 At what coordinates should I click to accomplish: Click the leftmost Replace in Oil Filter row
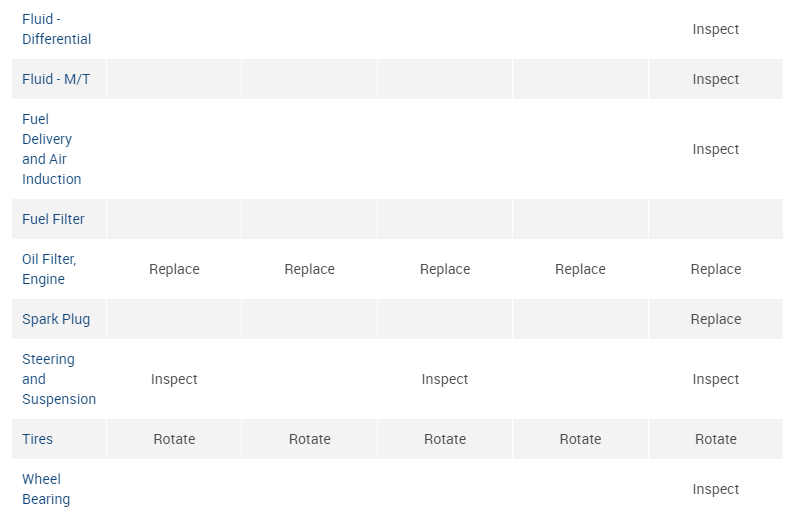tap(174, 269)
